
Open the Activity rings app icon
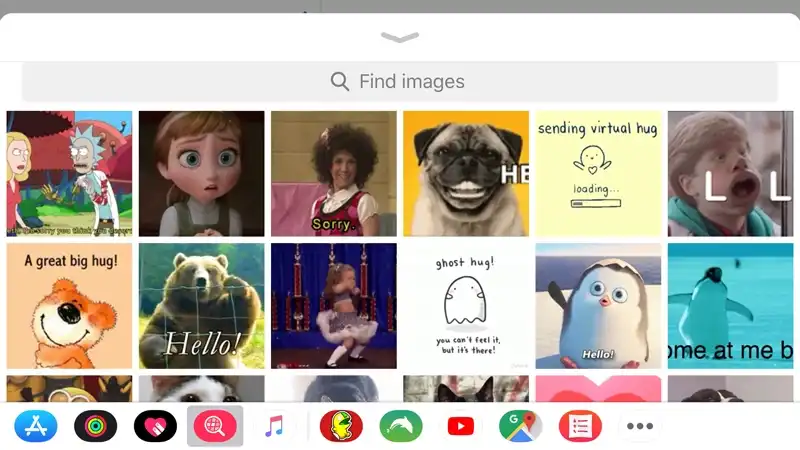[95, 426]
